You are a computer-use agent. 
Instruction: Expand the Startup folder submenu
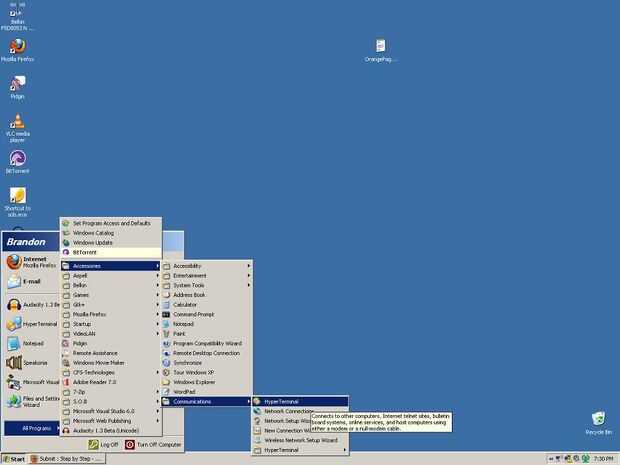pos(111,324)
